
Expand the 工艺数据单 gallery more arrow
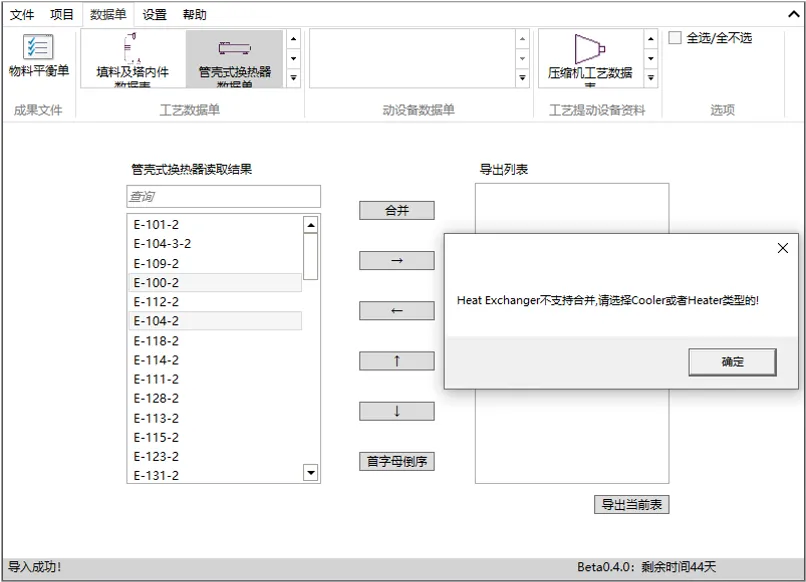point(293,78)
